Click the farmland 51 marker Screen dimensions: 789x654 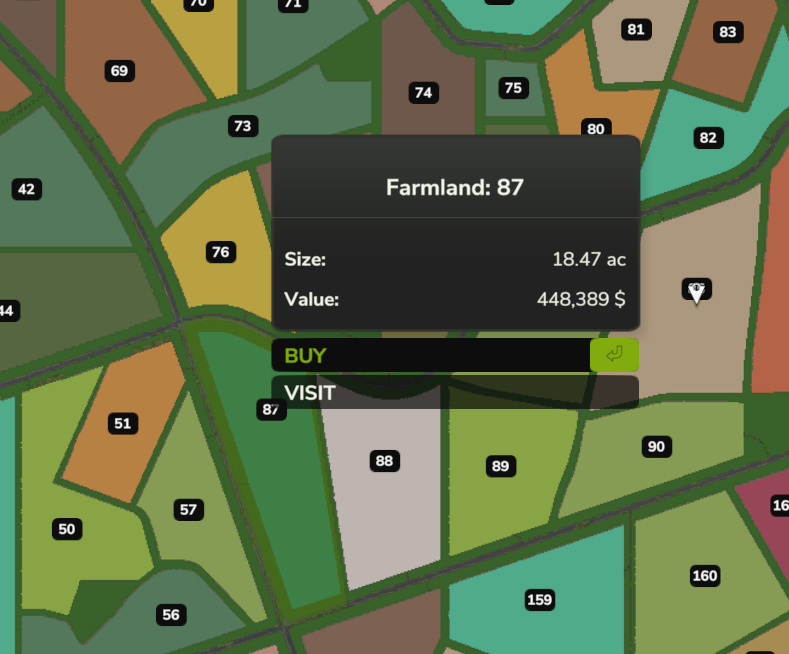(122, 423)
